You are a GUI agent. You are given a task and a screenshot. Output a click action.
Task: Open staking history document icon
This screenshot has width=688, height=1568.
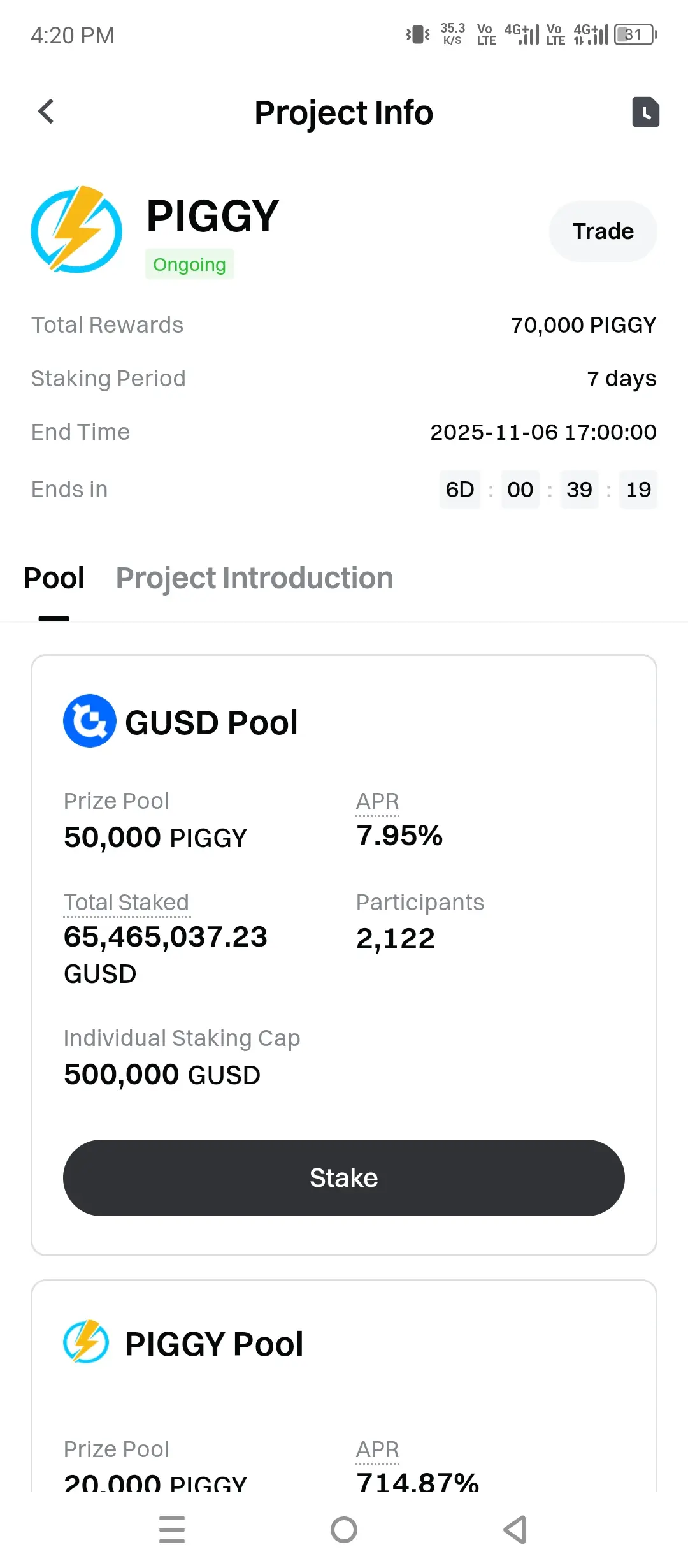tap(645, 112)
